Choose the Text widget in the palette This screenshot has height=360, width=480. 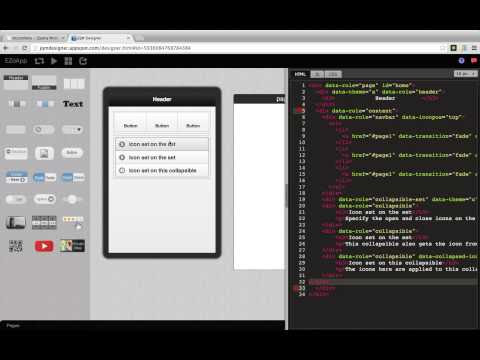click(73, 104)
